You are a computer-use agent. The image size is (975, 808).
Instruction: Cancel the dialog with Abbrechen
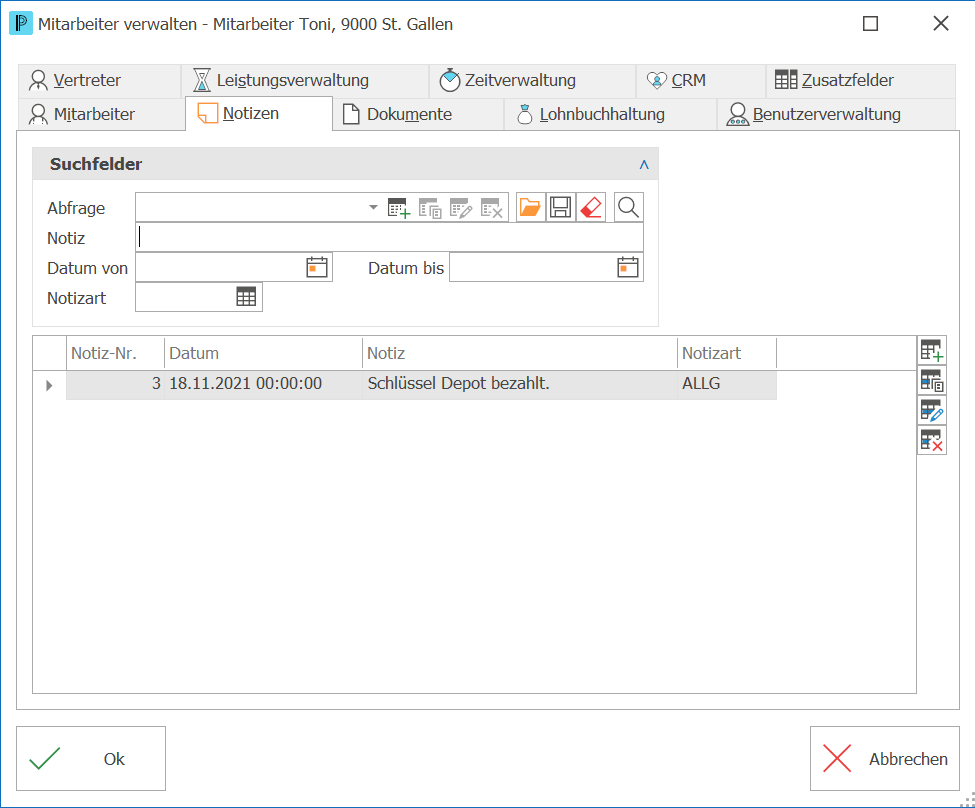pos(885,759)
